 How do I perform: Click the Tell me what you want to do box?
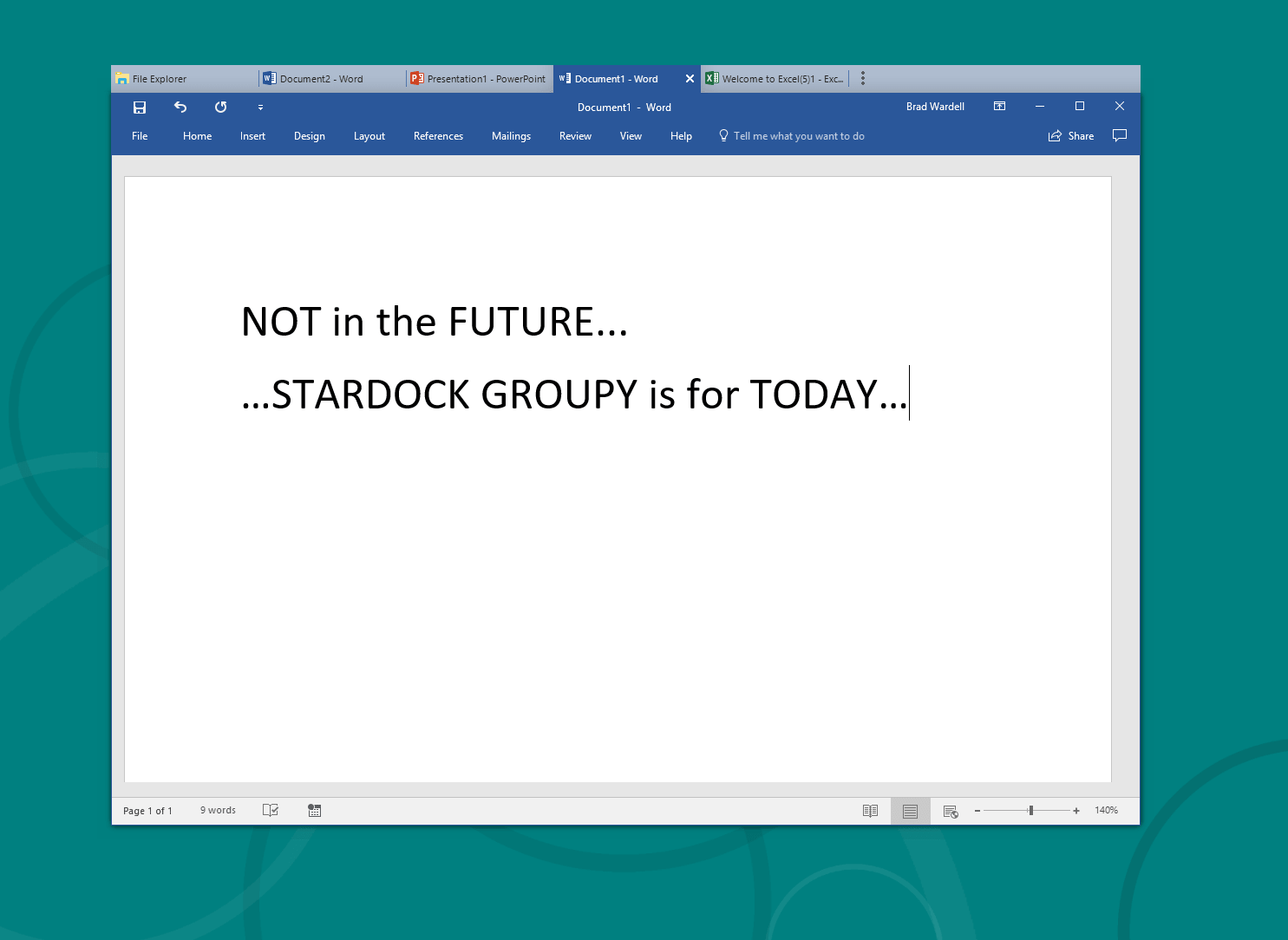click(792, 136)
